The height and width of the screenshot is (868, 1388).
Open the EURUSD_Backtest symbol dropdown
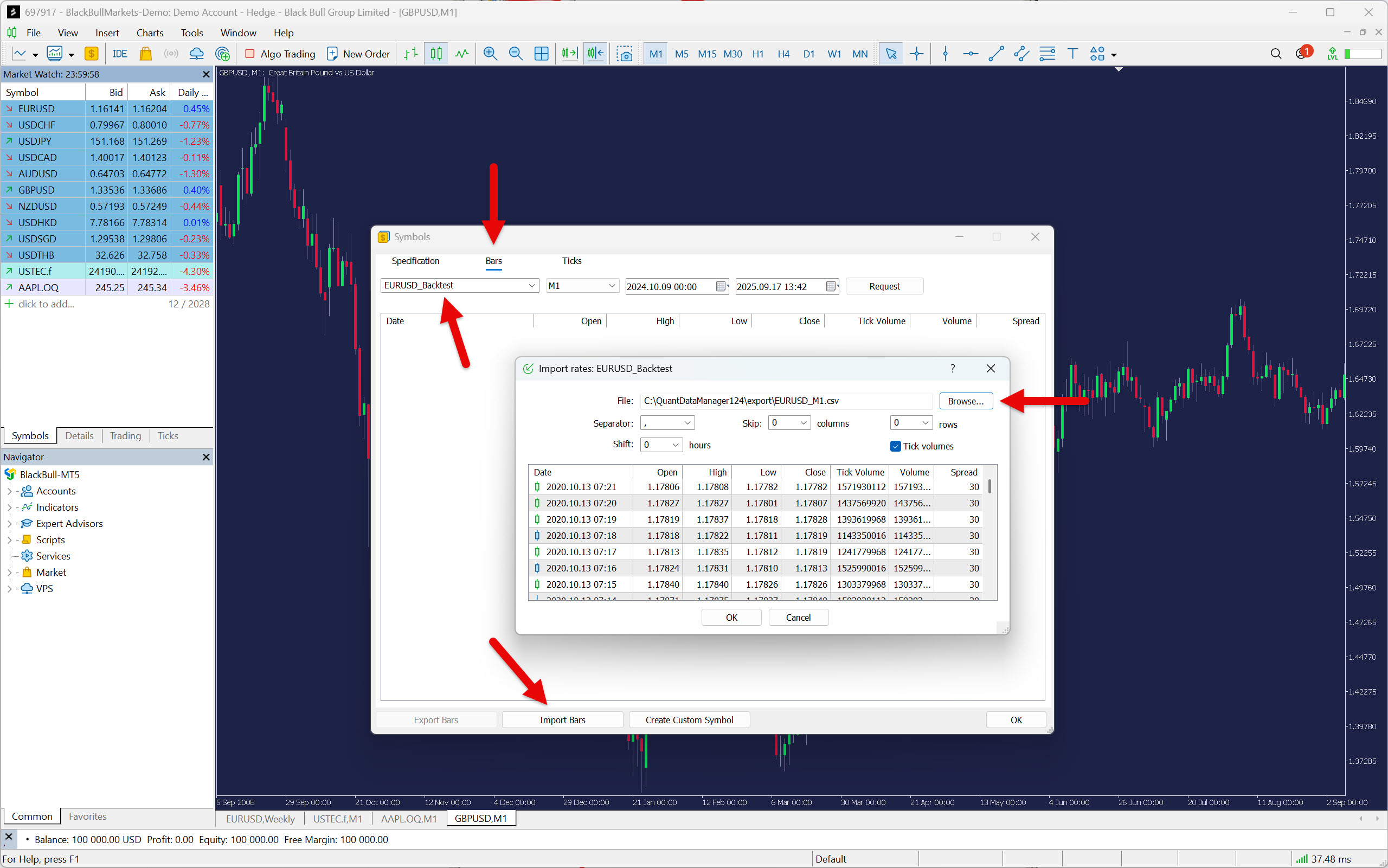point(459,285)
